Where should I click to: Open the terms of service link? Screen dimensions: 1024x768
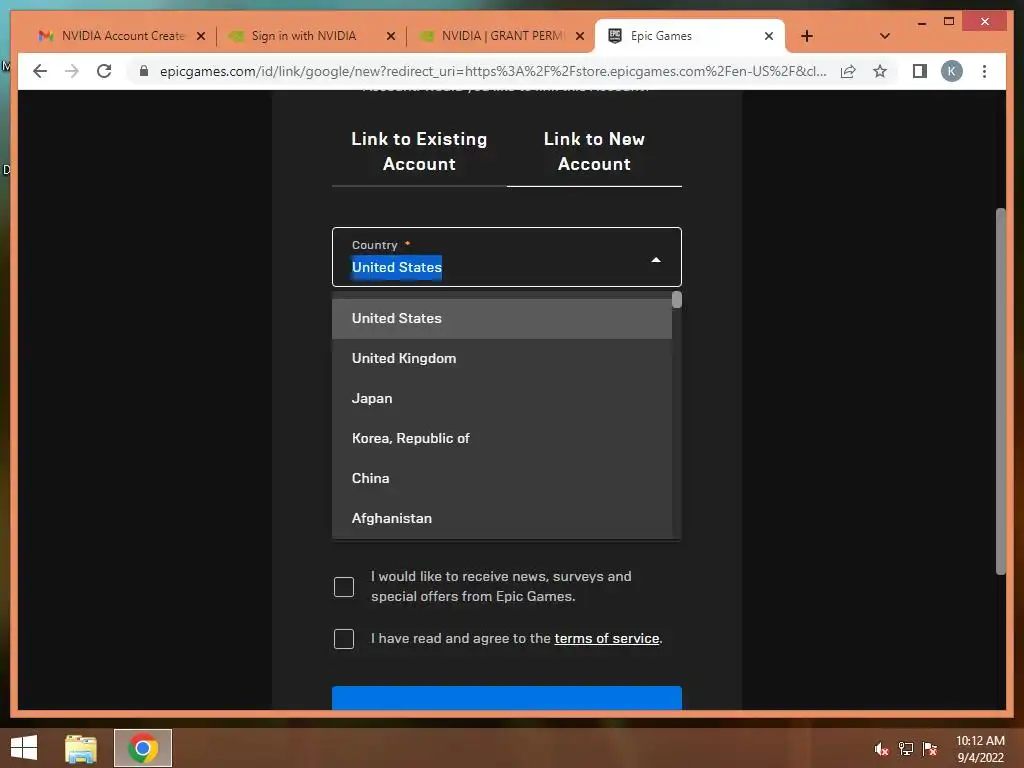[x=607, y=639]
